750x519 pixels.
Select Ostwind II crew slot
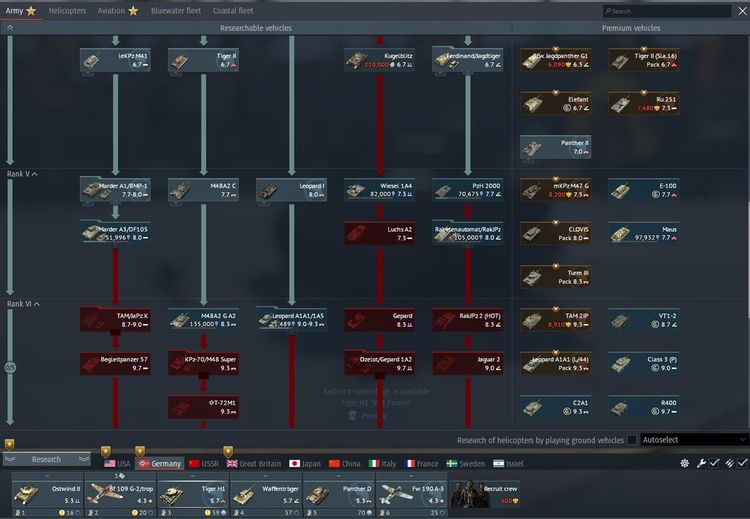coord(47,494)
